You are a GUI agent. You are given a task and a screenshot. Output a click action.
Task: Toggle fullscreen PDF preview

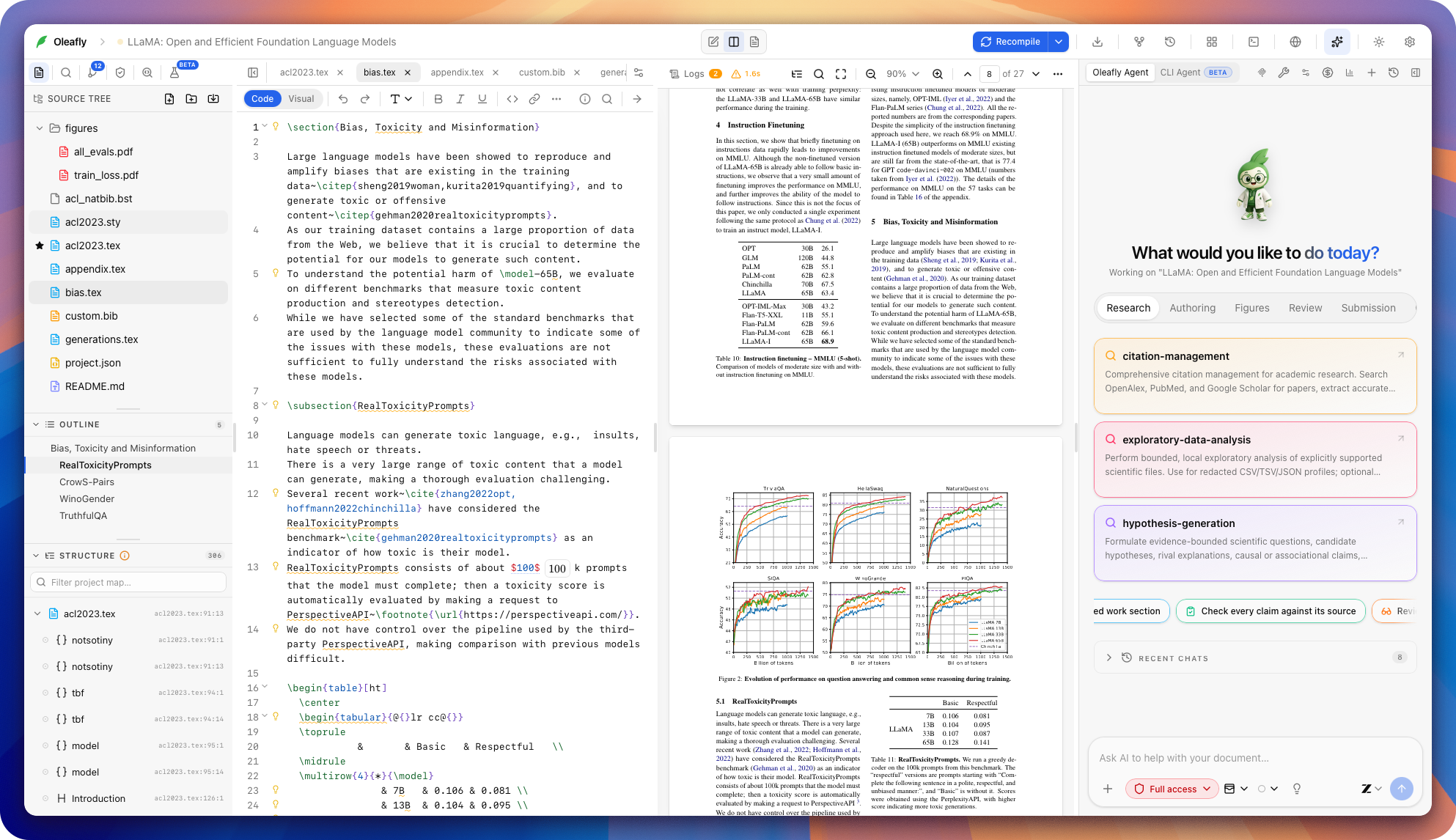pos(841,74)
